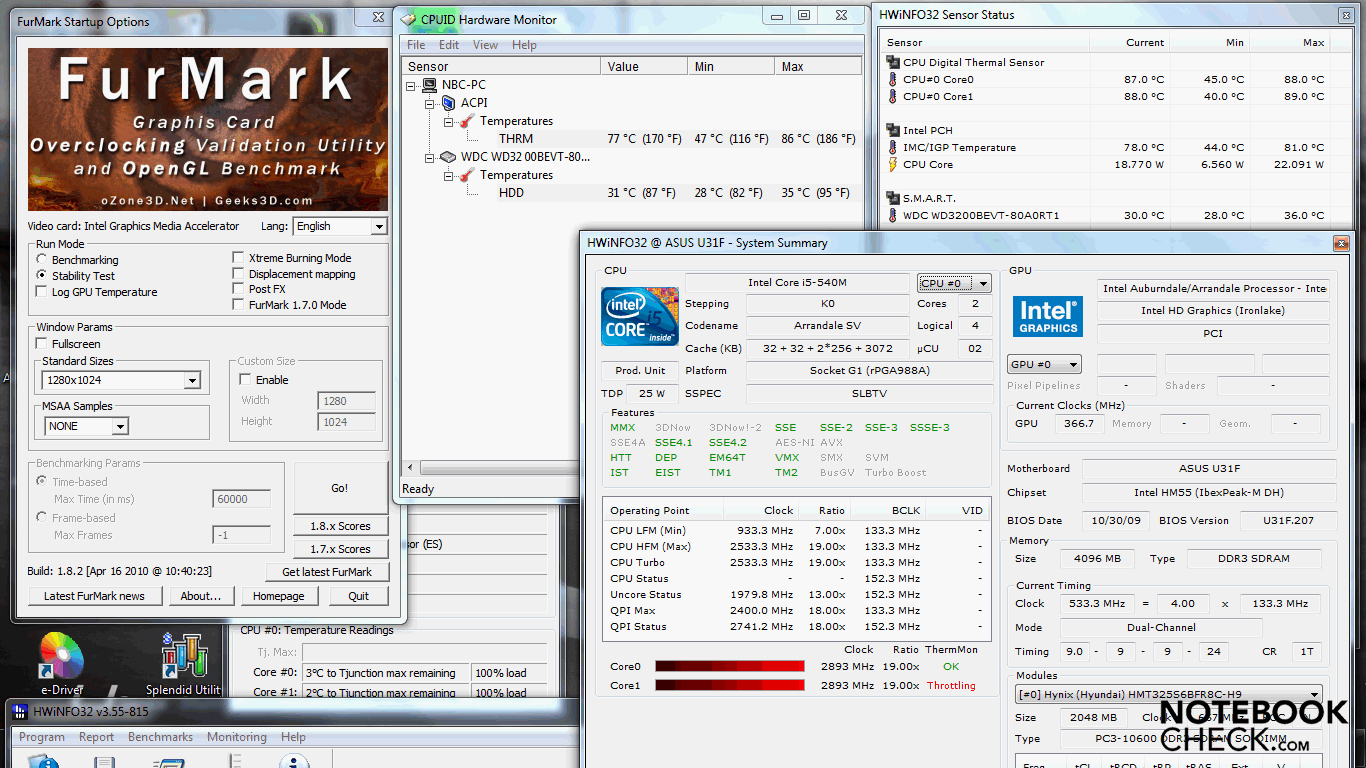Viewport: 1366px width, 768px height.
Task: Click the Intel PCH chip icon
Action: tap(893, 130)
